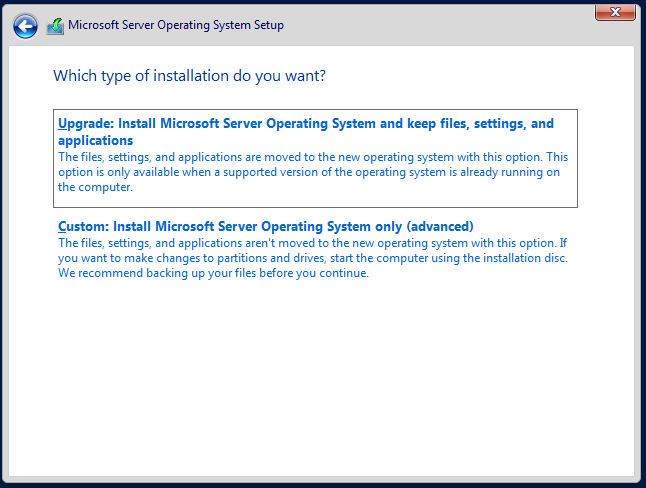Select the Upgrade installation option heading
The image size is (646, 488).
click(306, 132)
